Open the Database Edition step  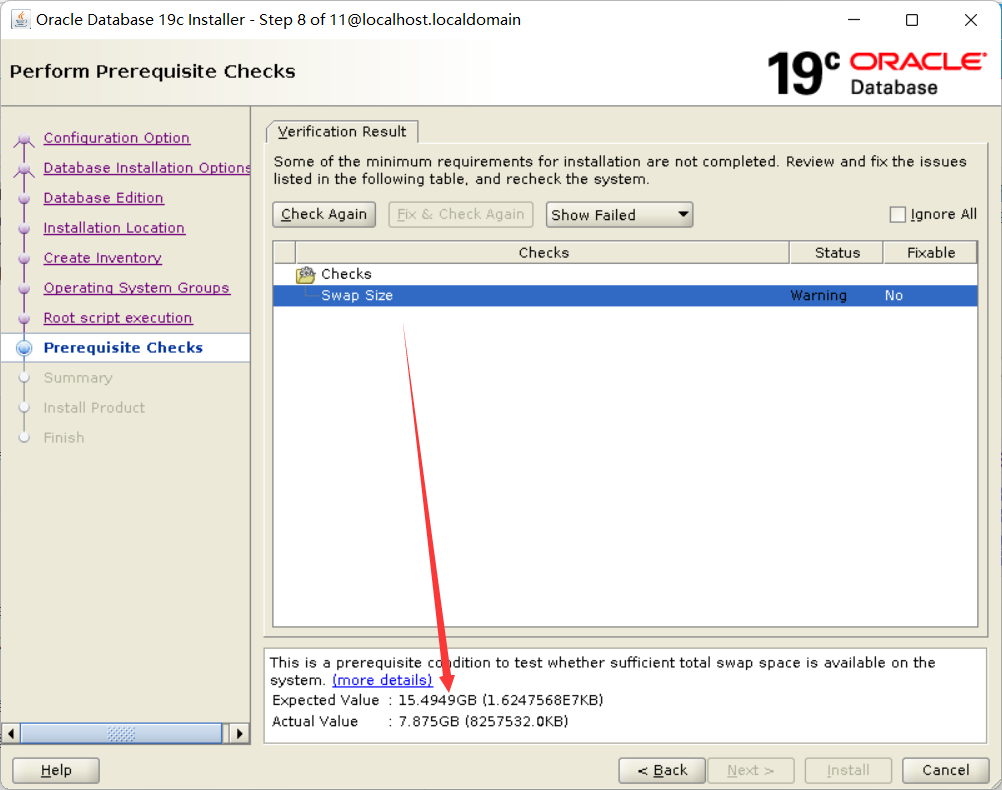(104, 198)
